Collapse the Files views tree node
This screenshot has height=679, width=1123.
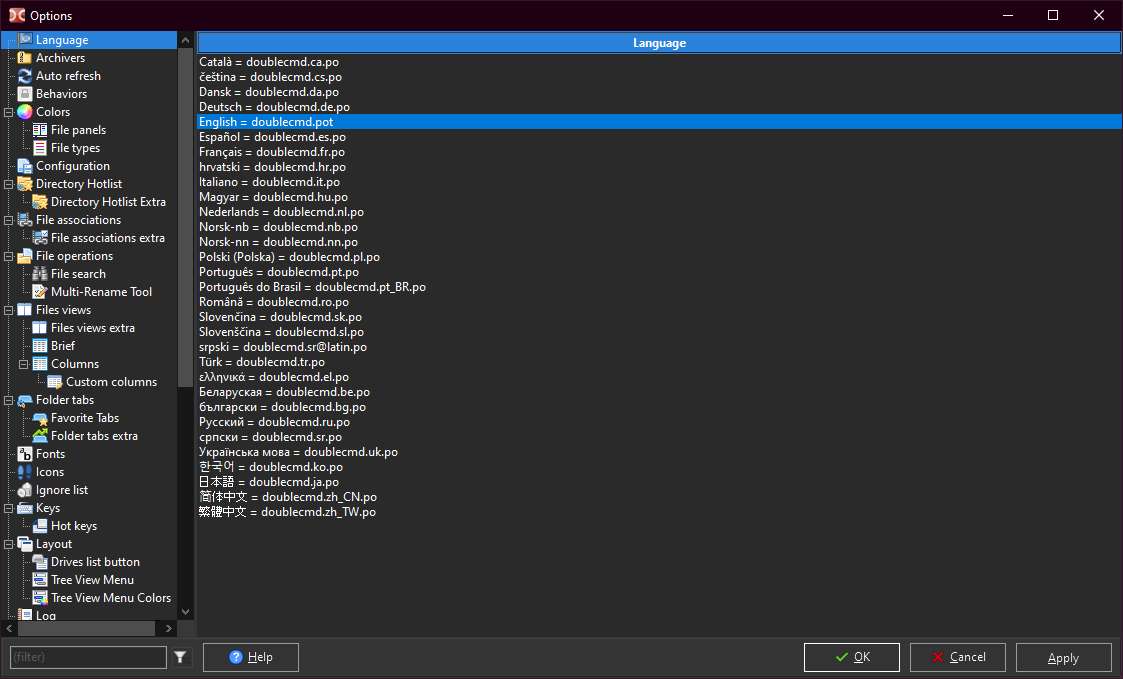click(x=9, y=310)
